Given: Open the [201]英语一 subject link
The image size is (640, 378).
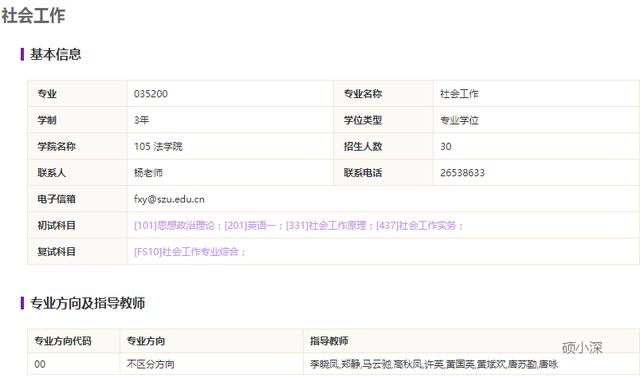Looking at the screenshot, I should [250, 225].
